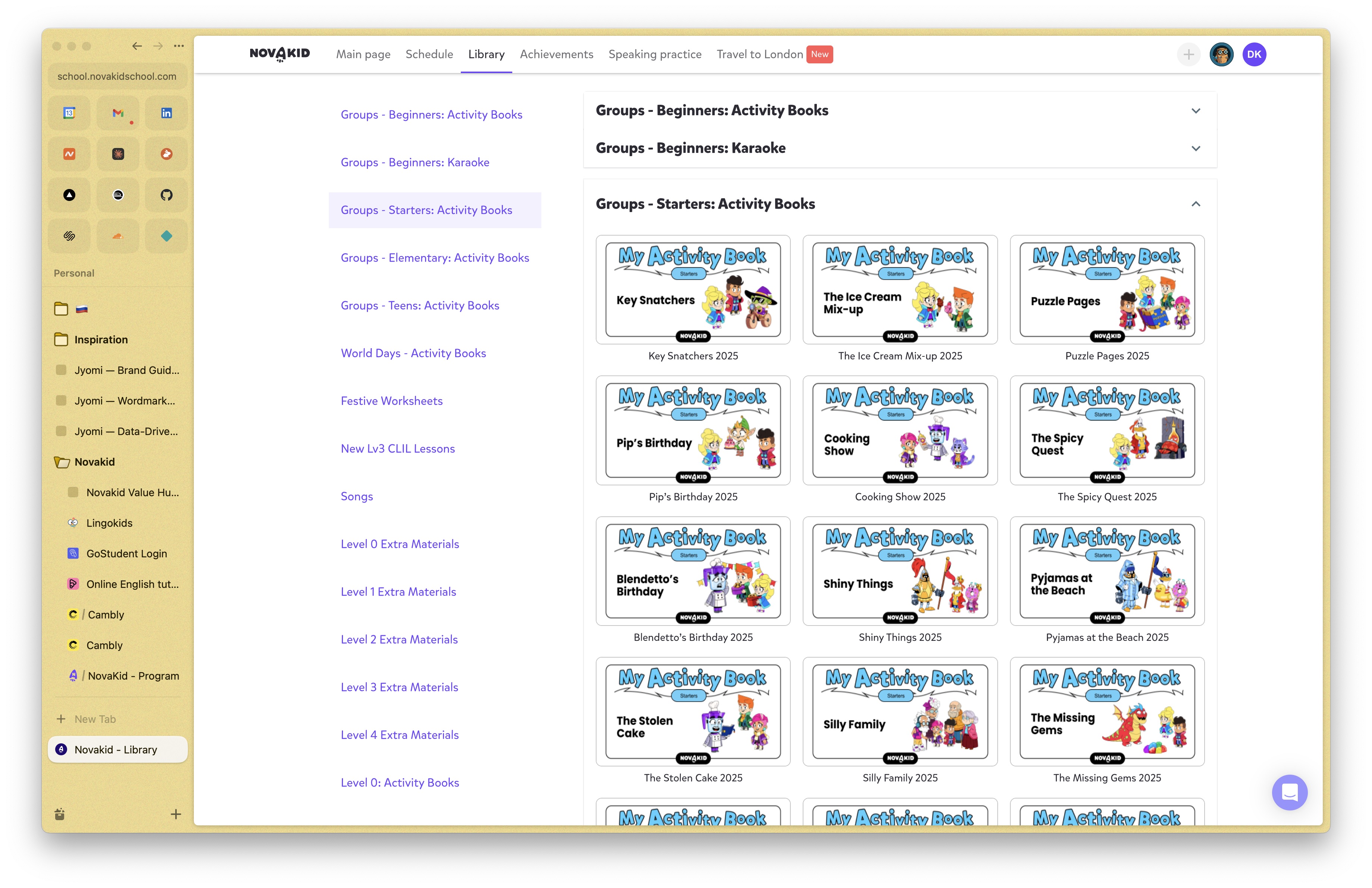
Task: Open the GitHub pinned tab icon
Action: 166,195
